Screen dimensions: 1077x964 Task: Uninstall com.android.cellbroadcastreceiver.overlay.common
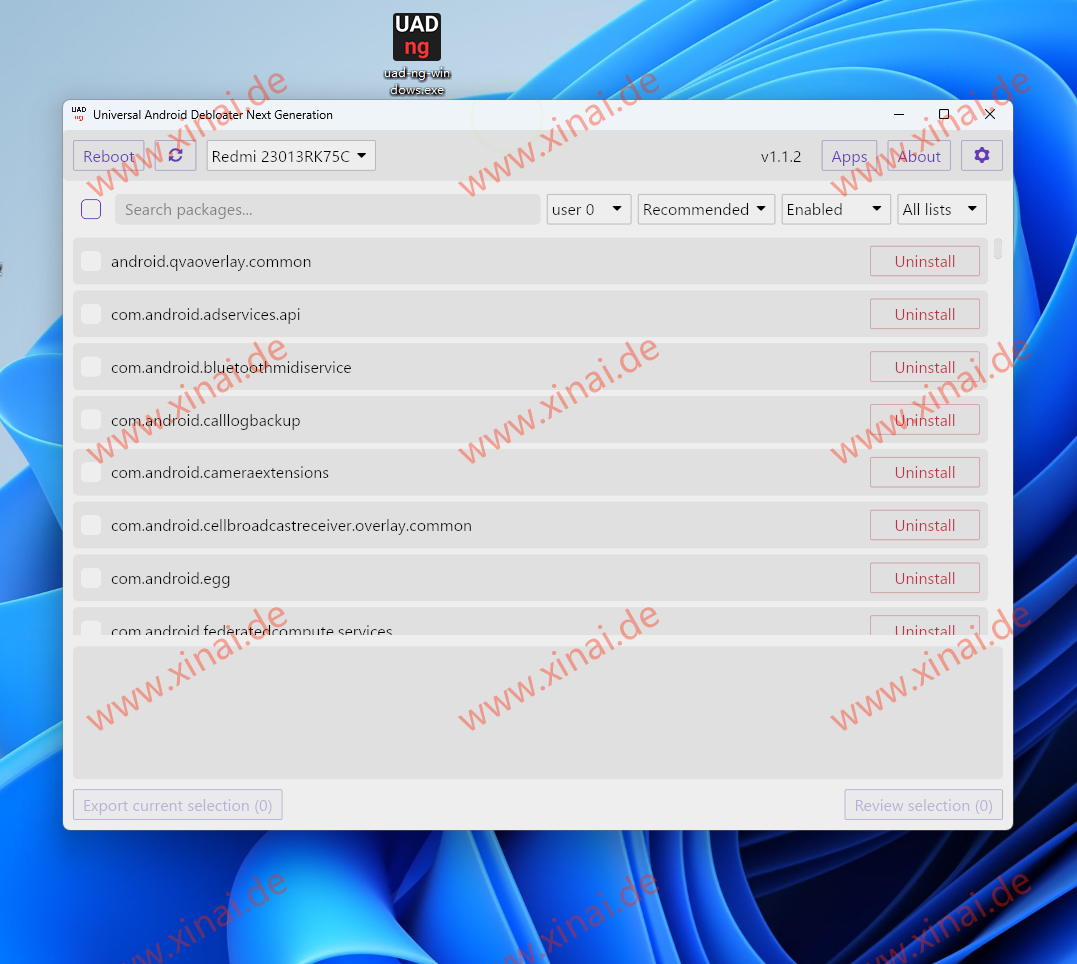click(925, 526)
